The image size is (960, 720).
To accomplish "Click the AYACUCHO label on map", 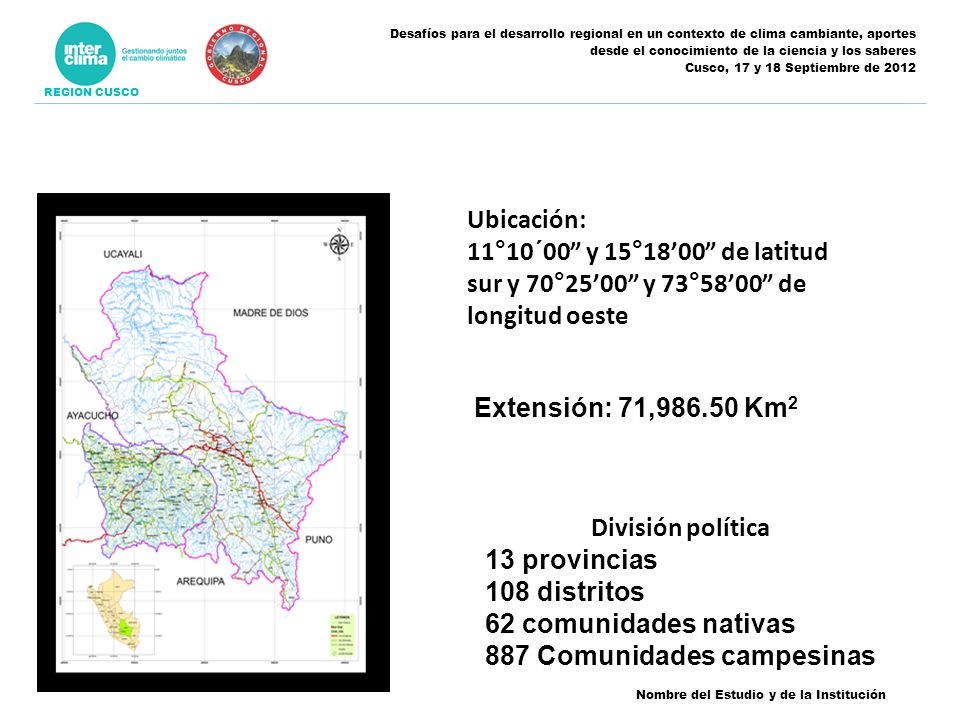I will pos(92,416).
